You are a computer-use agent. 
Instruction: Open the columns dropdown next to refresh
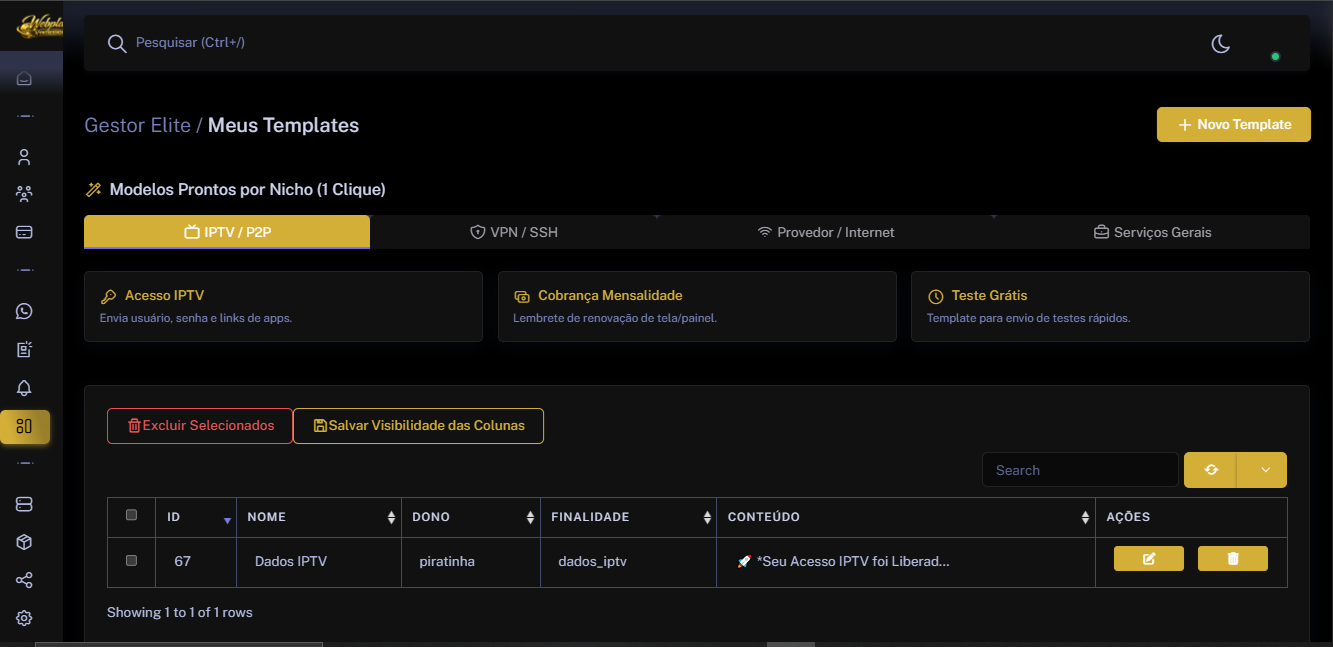pos(1262,470)
